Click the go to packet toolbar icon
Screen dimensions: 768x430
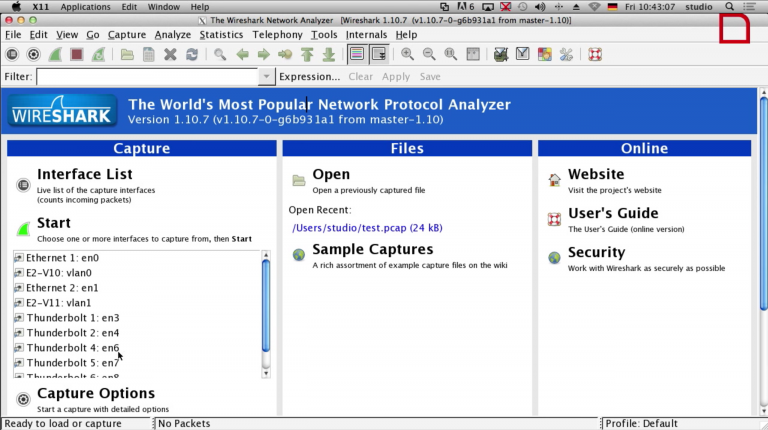[x=285, y=54]
